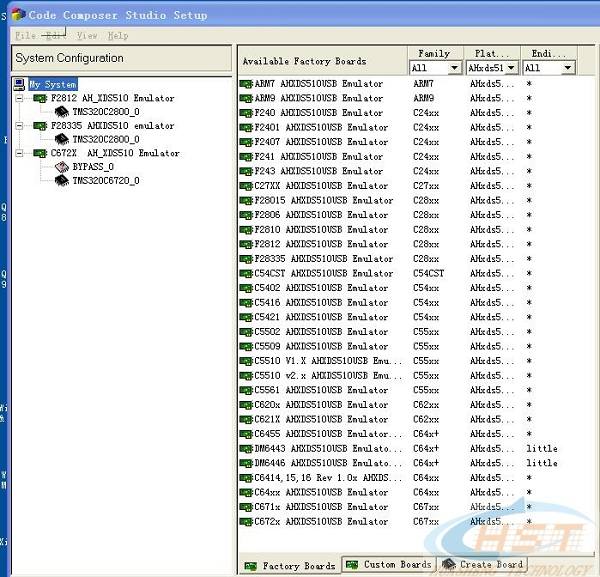Click the F2812 AH_XDS510 Emulator board icon in tree
Viewport: 600px width, 577px height.
pos(40,99)
